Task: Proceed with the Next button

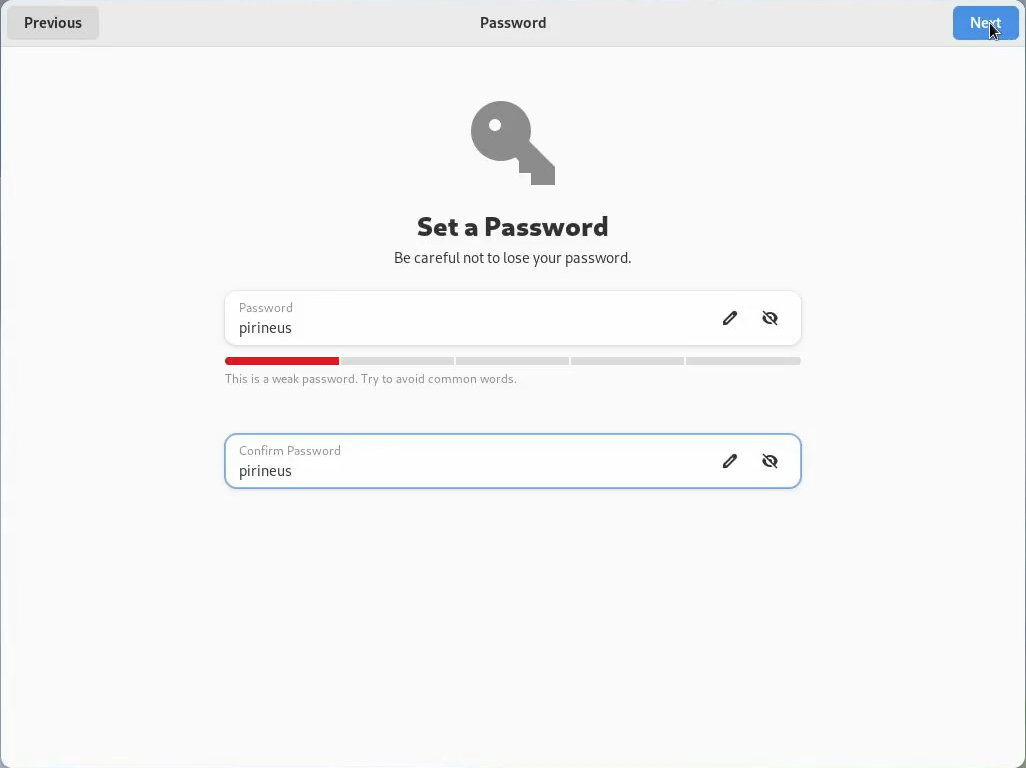Action: pos(985,23)
